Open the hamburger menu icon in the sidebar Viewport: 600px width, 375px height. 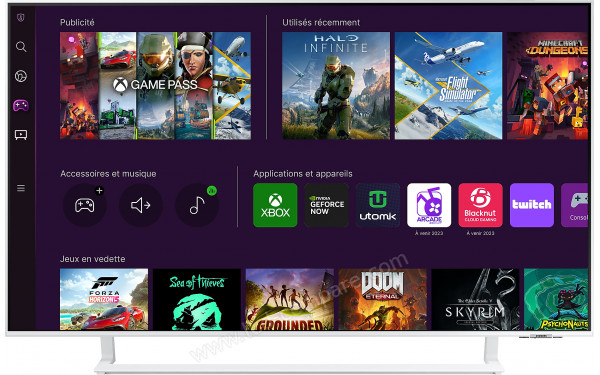[21, 188]
